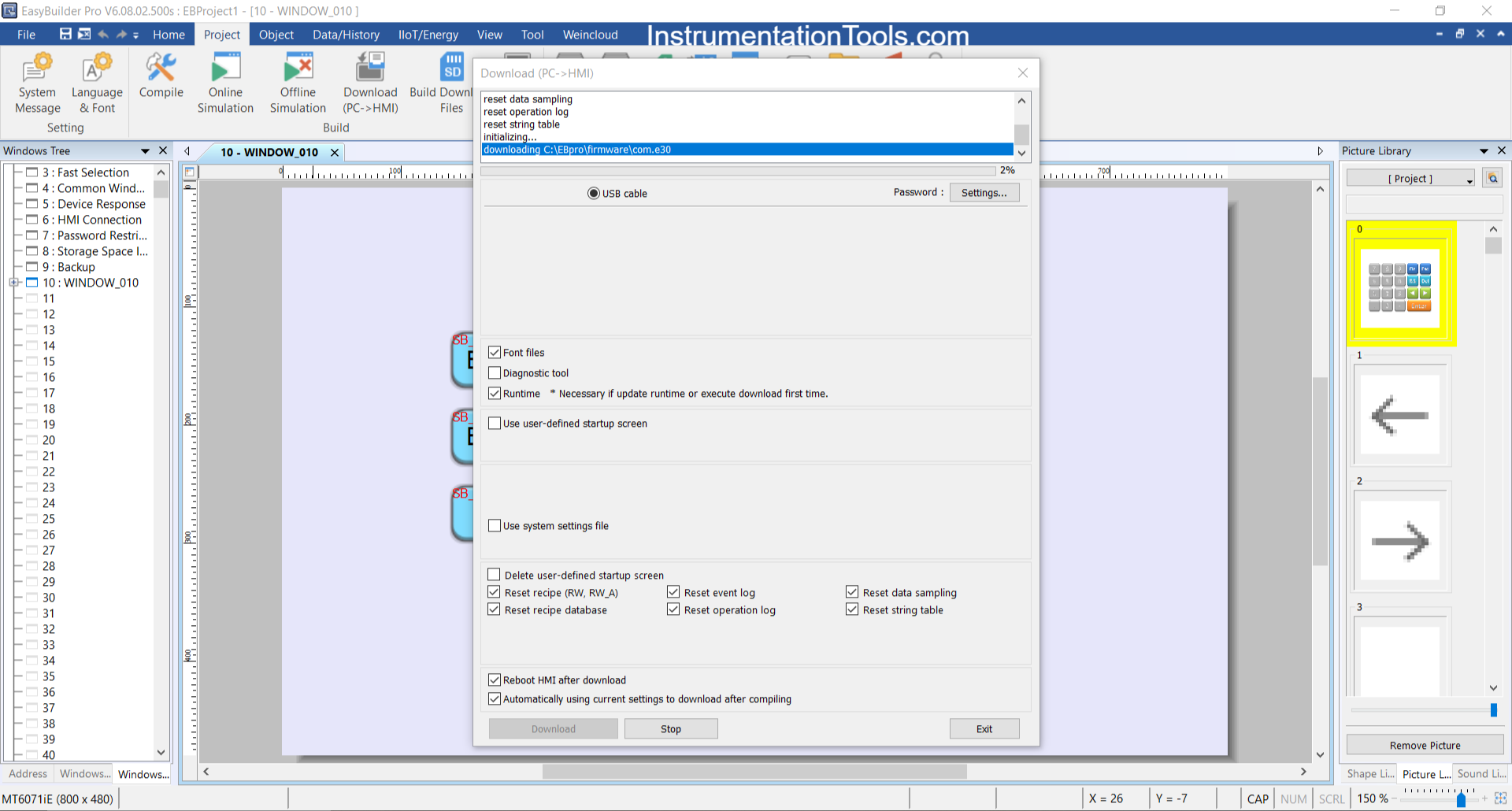1512x811 pixels.
Task: Toggle Reset data sampling checkbox
Action: (852, 591)
